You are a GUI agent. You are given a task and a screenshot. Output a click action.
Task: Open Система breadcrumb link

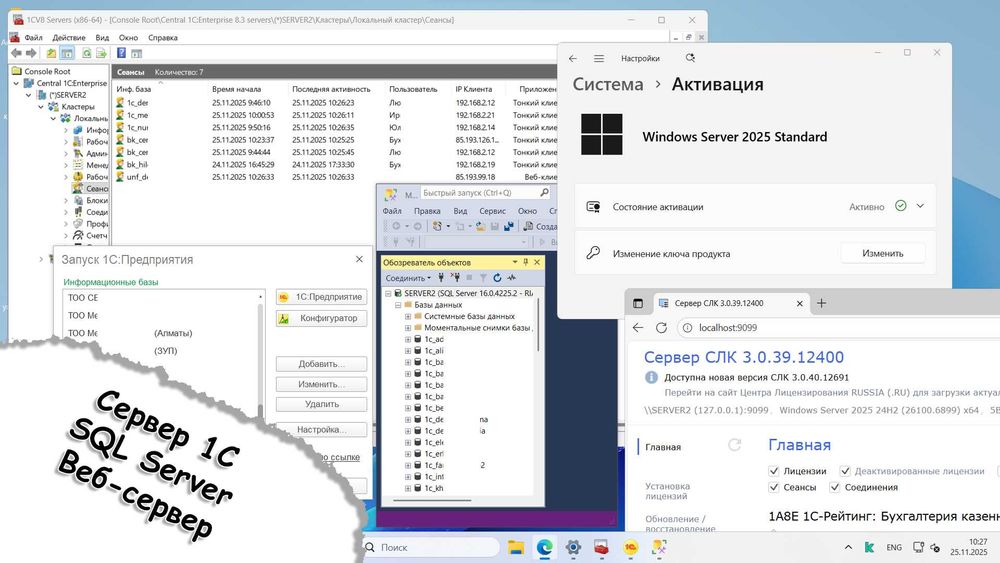click(608, 84)
